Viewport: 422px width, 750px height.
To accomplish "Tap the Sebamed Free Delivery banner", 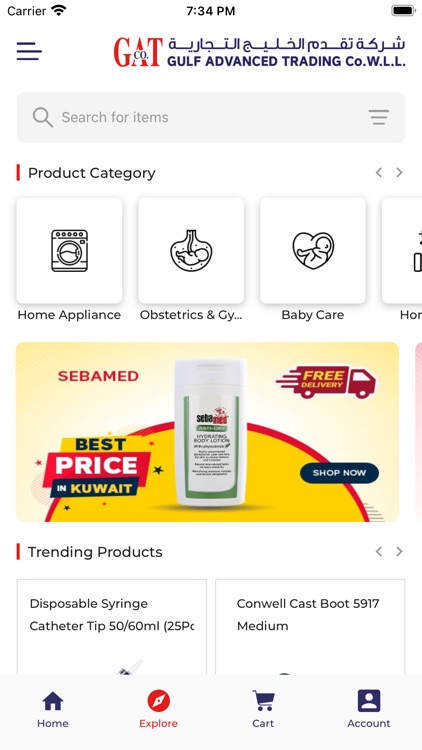I will (x=207, y=432).
